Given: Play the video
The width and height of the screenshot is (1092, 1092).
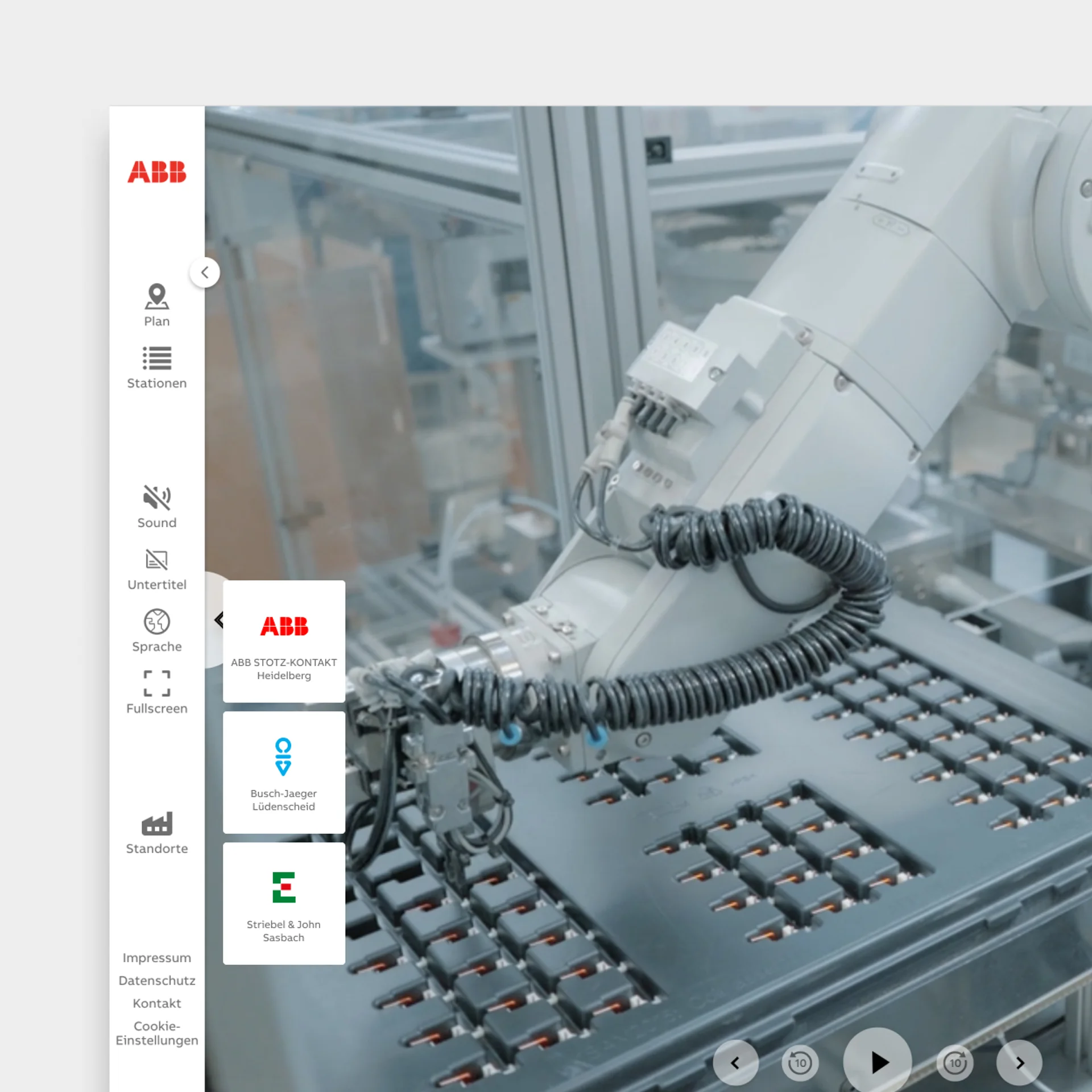Looking at the screenshot, I should (x=878, y=1062).
